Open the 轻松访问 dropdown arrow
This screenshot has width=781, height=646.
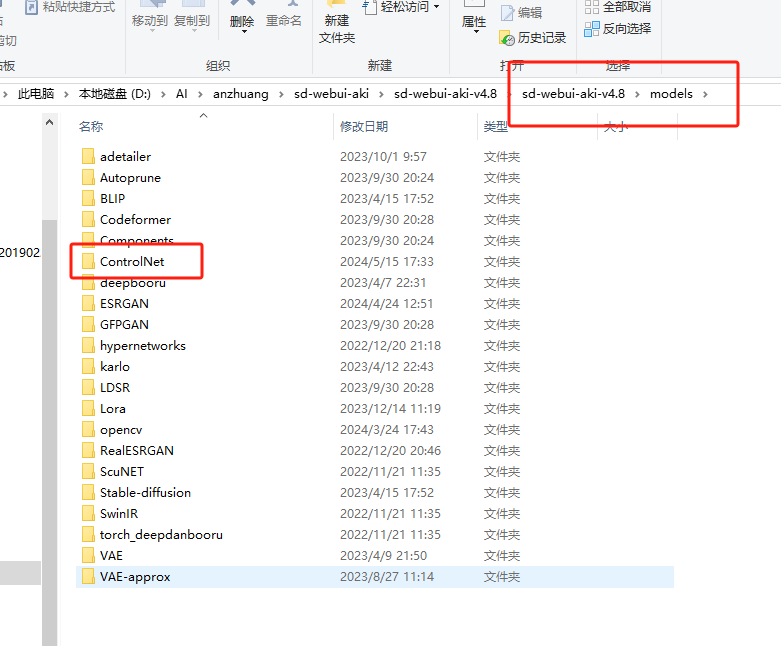point(437,7)
